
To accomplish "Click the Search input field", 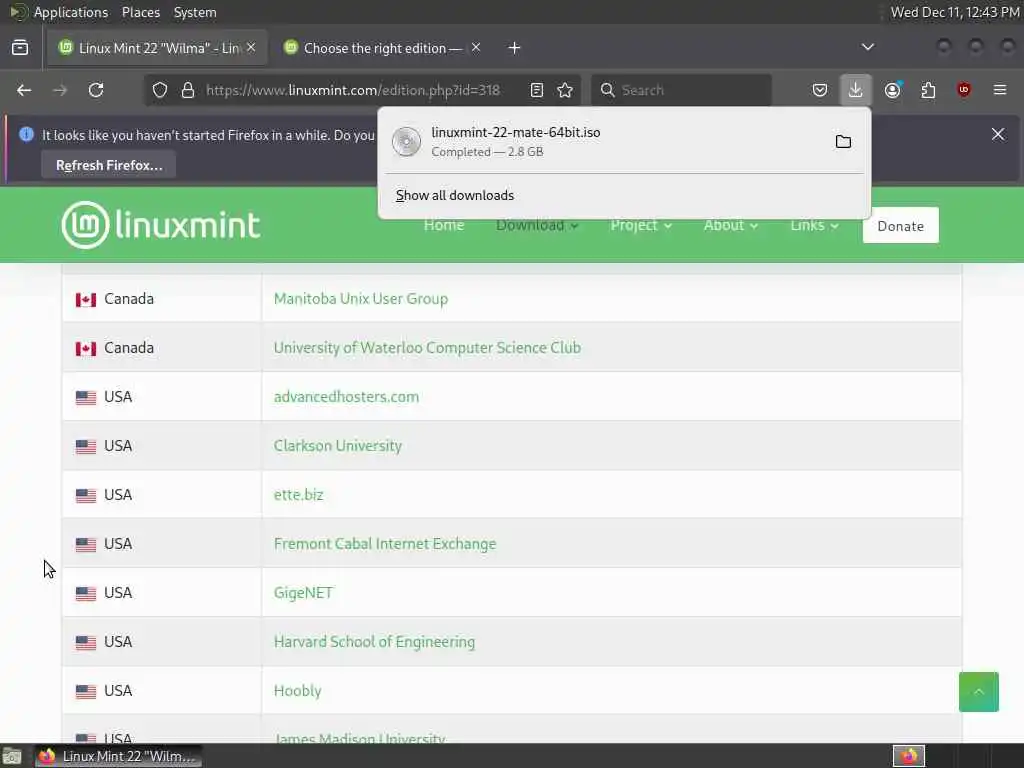I will (x=681, y=90).
